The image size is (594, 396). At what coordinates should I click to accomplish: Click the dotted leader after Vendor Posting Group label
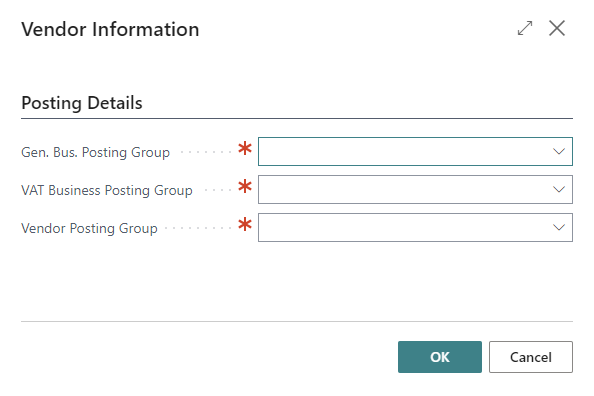(x=199, y=228)
